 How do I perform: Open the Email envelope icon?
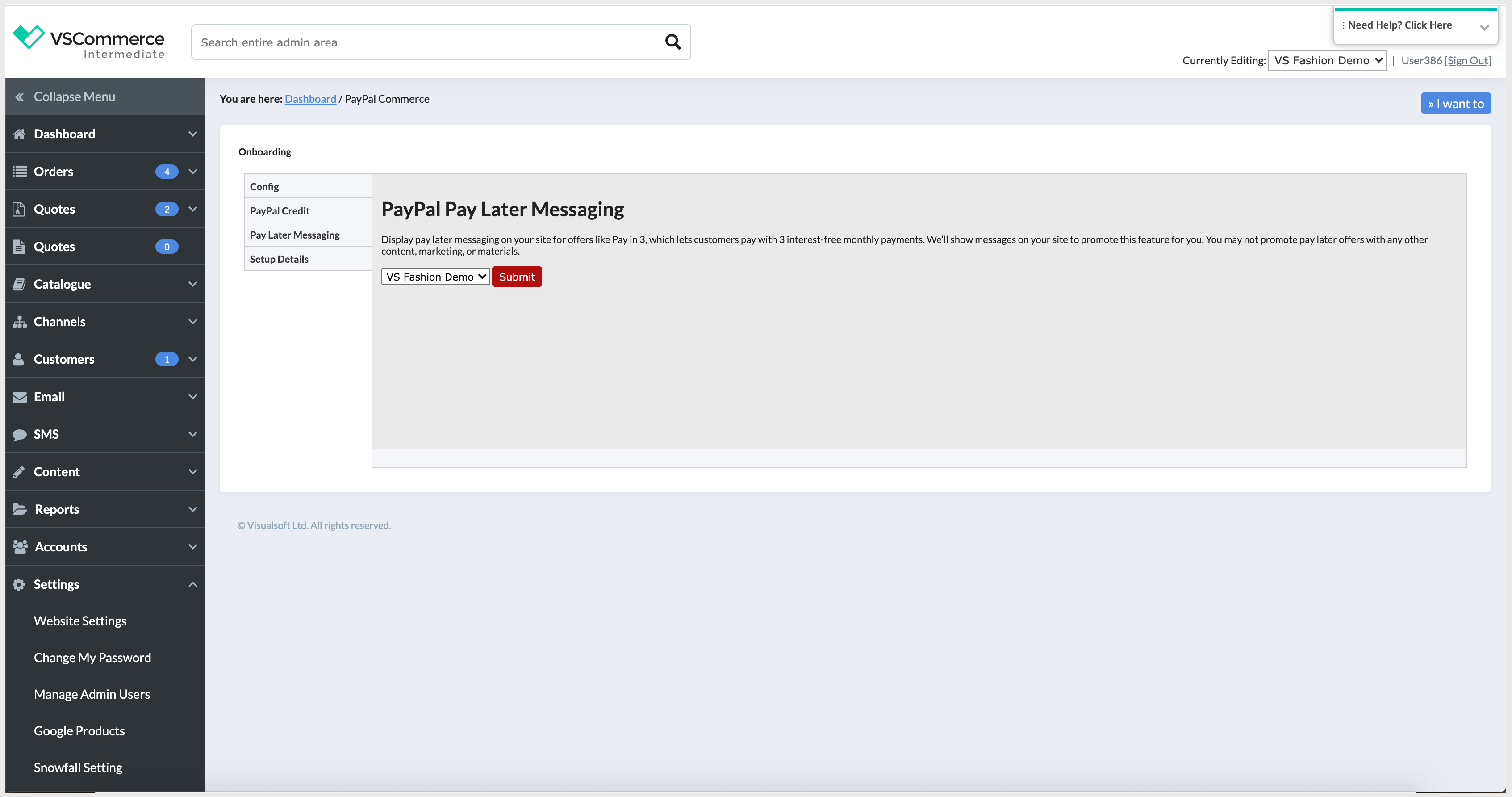pyautogui.click(x=19, y=396)
